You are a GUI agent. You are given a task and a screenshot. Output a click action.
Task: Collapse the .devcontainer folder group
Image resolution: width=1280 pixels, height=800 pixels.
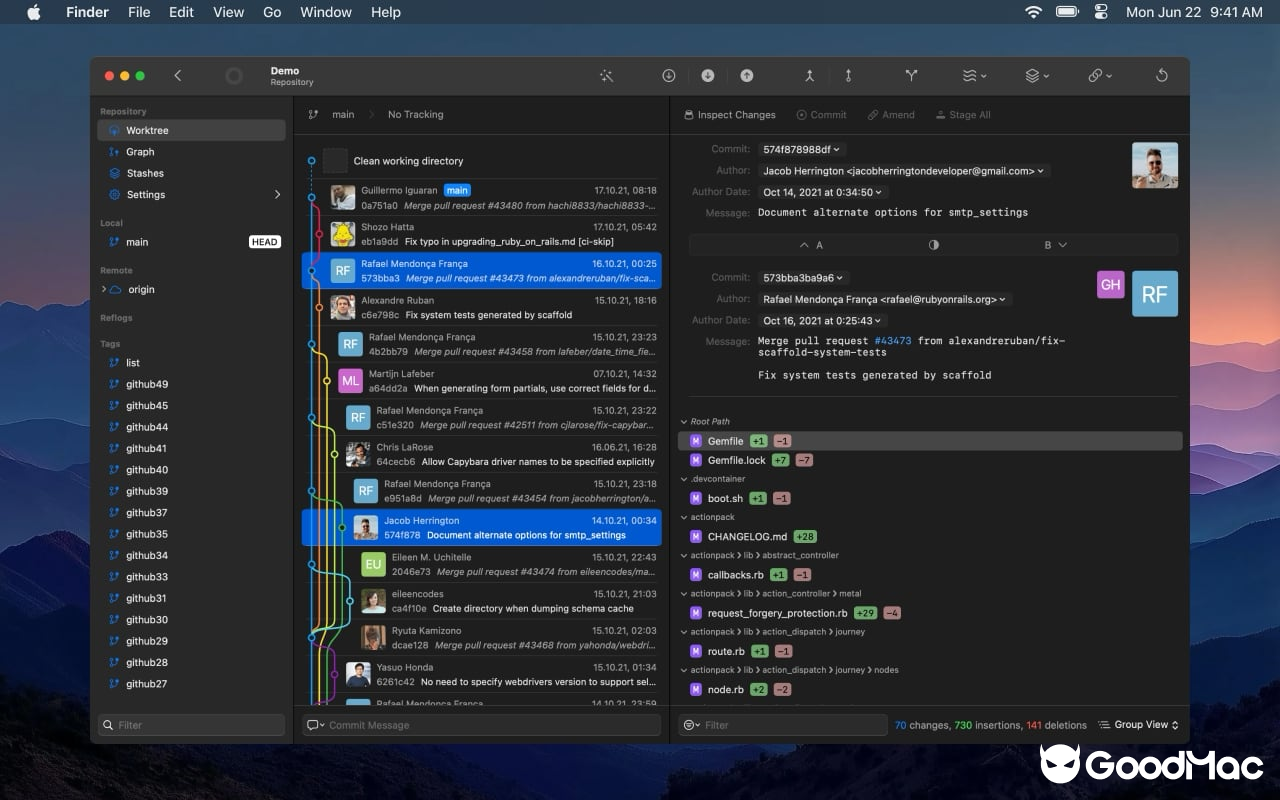[x=684, y=479]
